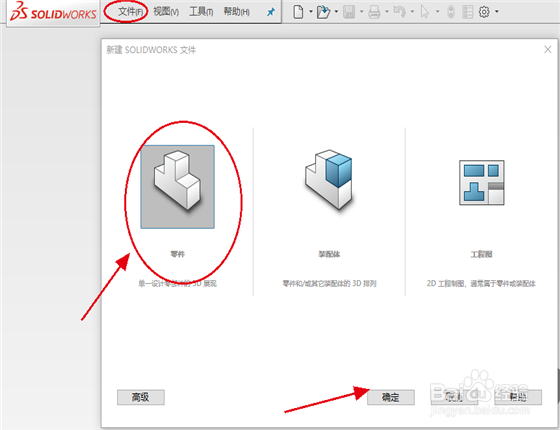Viewport: 560px width, 430px height.
Task: Click the Options gear icon
Action: 484,12
